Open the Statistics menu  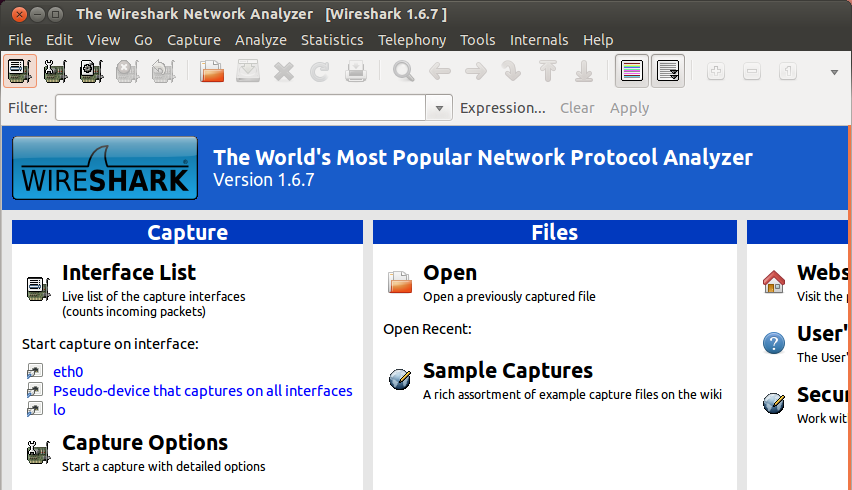click(x=332, y=40)
